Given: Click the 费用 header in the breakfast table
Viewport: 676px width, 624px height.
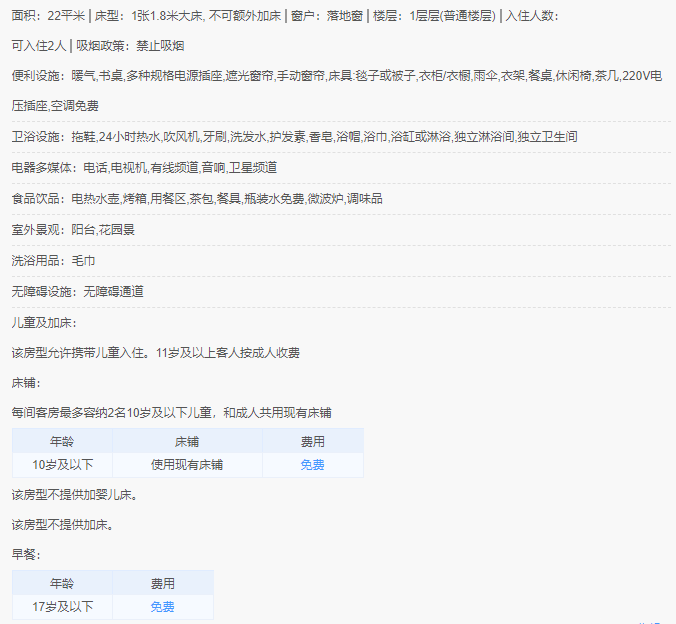Looking at the screenshot, I should [x=163, y=583].
